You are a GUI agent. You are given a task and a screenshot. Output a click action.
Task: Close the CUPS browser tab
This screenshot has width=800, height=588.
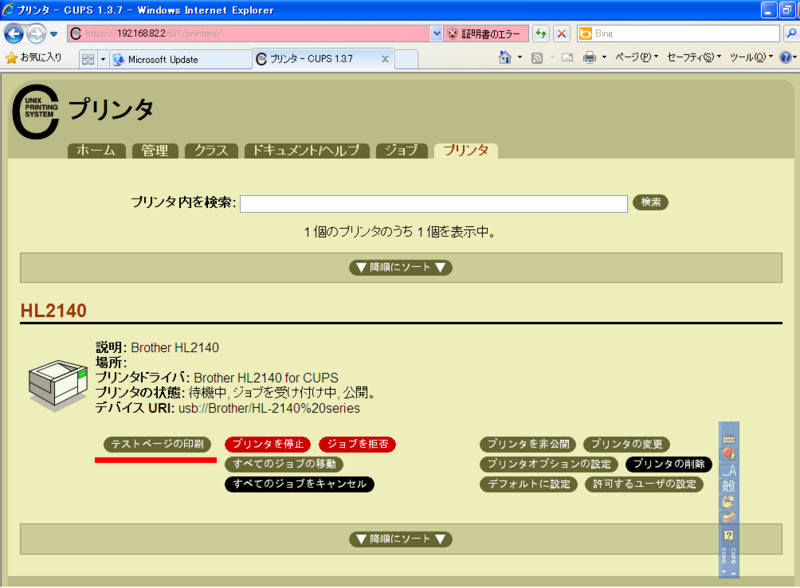pyautogui.click(x=385, y=59)
